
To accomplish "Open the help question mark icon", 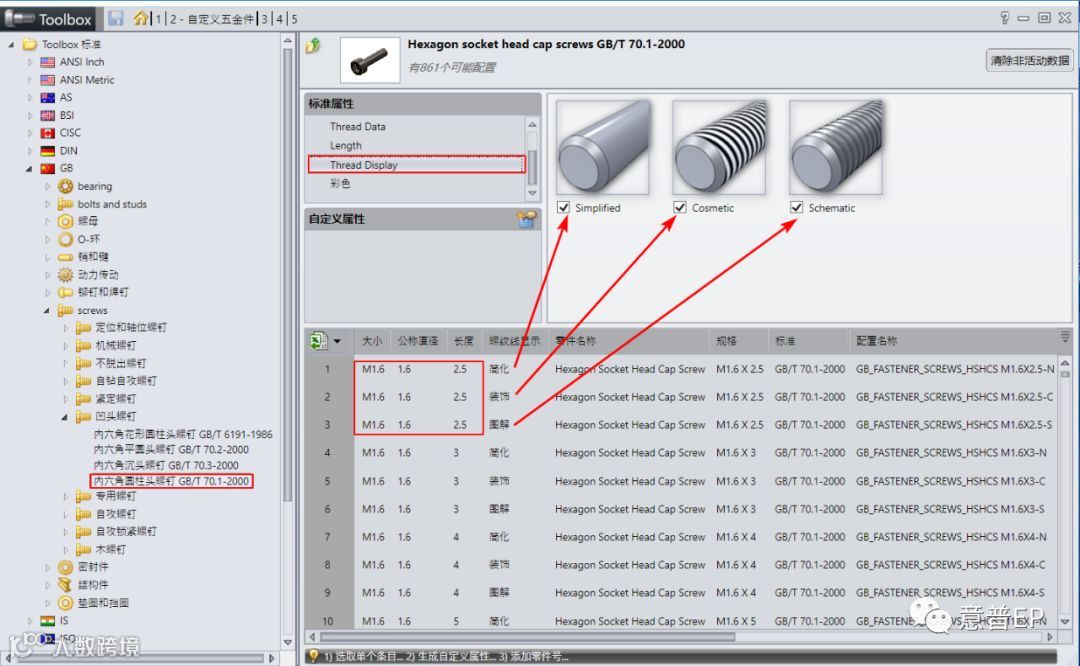I will [1004, 18].
